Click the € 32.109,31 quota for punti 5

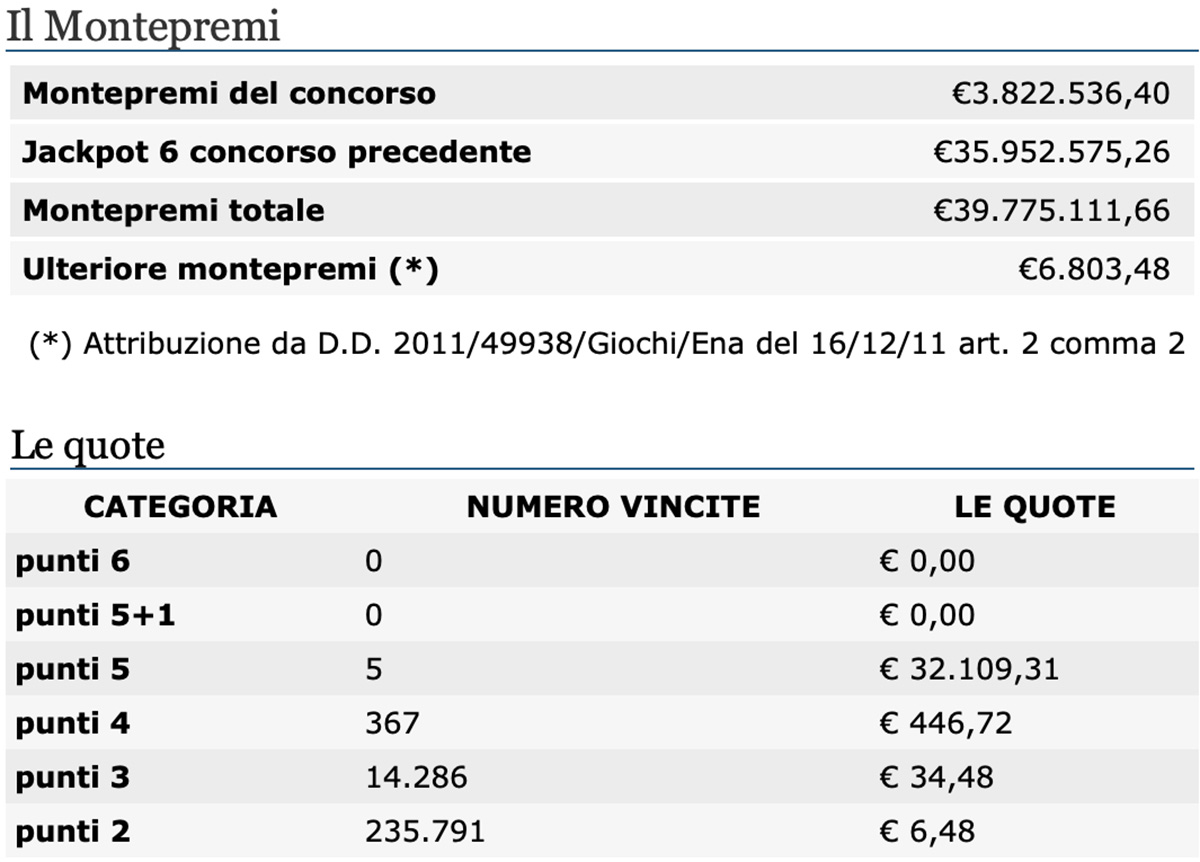pos(969,669)
